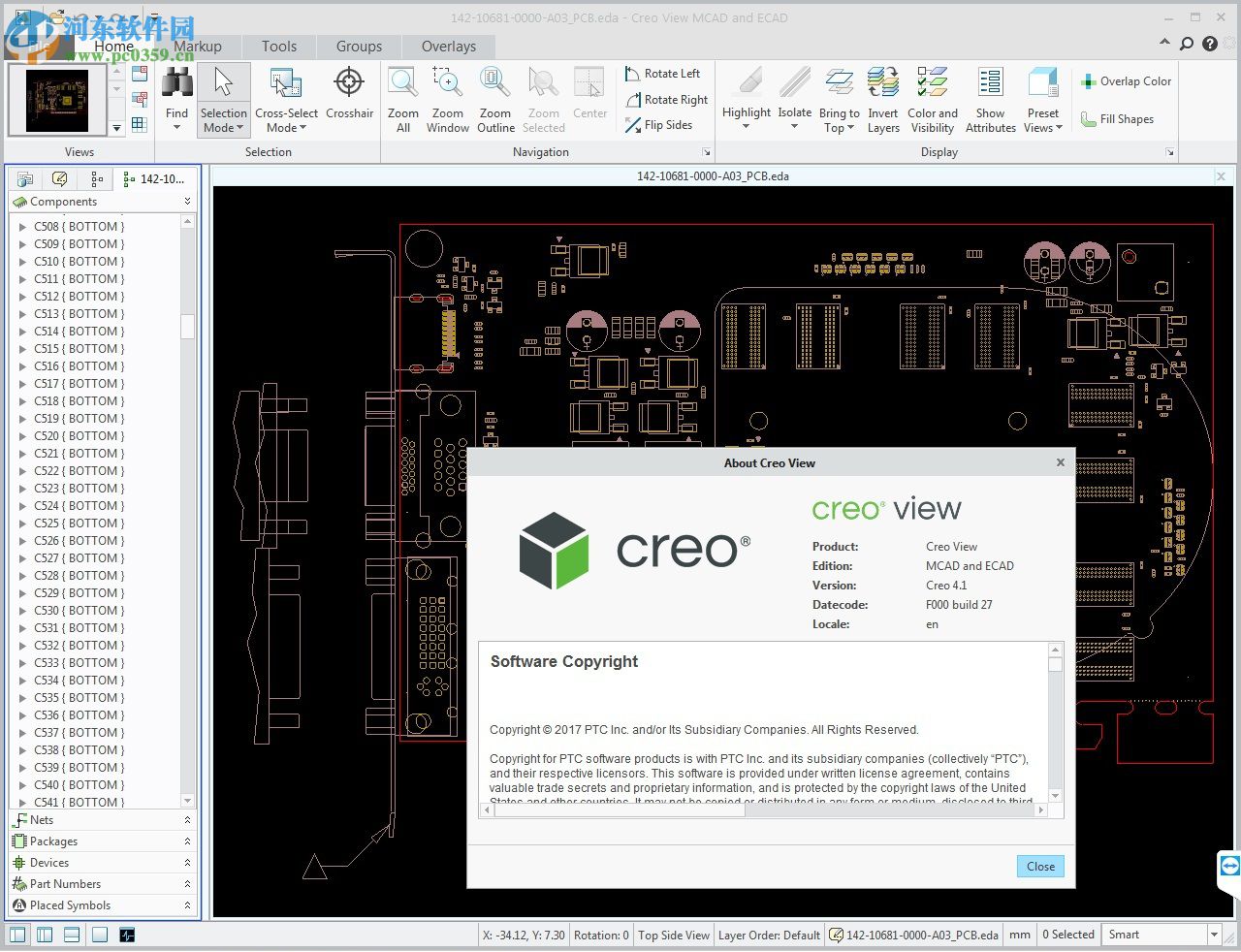Viewport: 1241px width, 952px height.
Task: Click the Zoom All icon
Action: 402,94
